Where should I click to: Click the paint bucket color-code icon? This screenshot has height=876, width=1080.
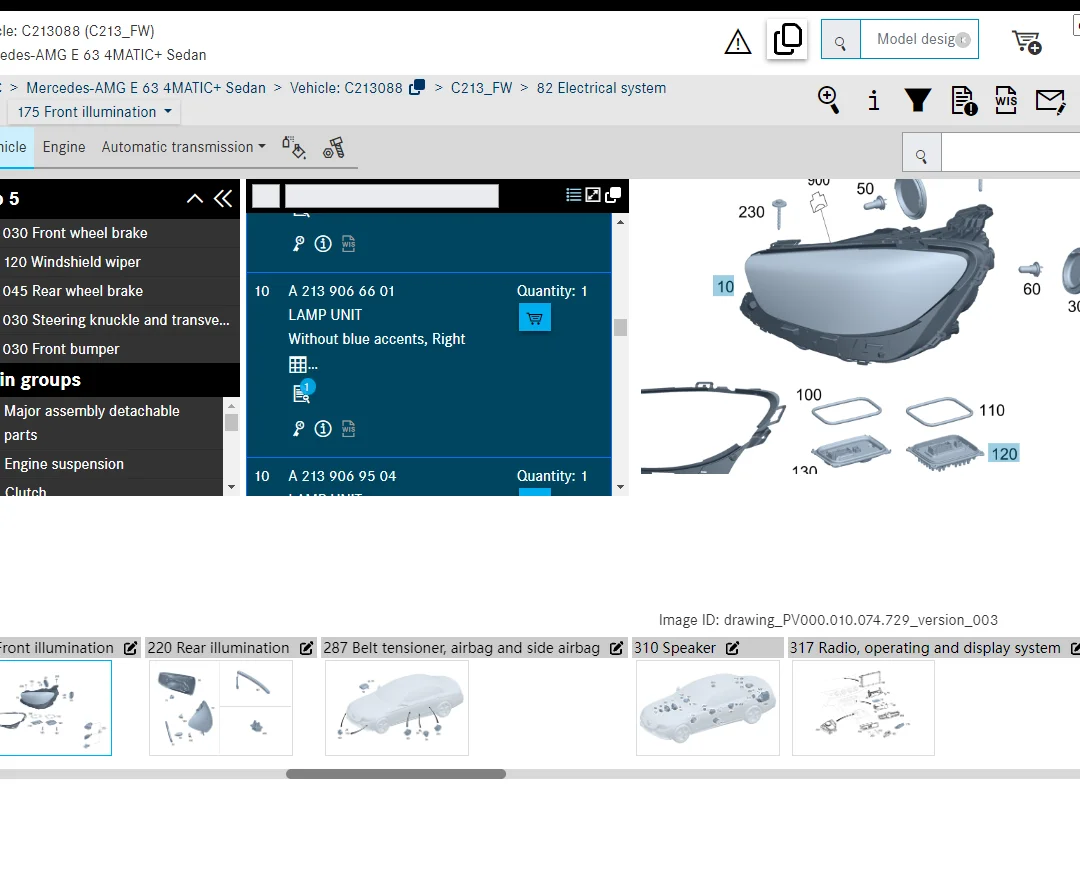pos(293,147)
